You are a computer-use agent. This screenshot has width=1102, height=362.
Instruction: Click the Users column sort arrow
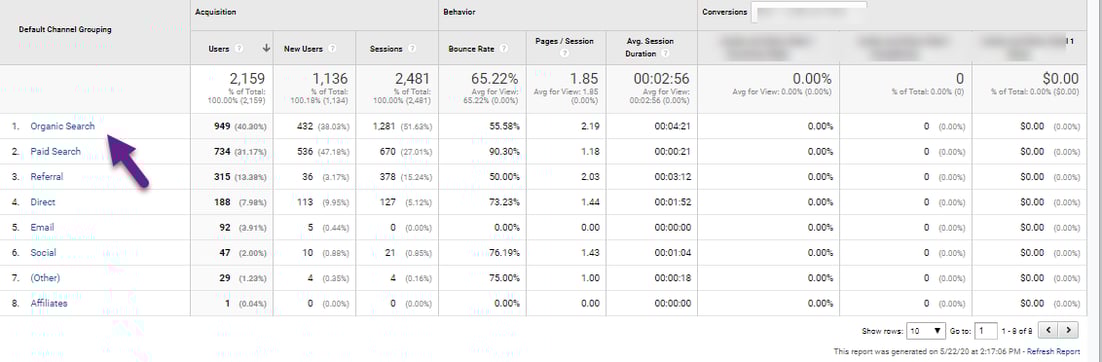[266, 49]
